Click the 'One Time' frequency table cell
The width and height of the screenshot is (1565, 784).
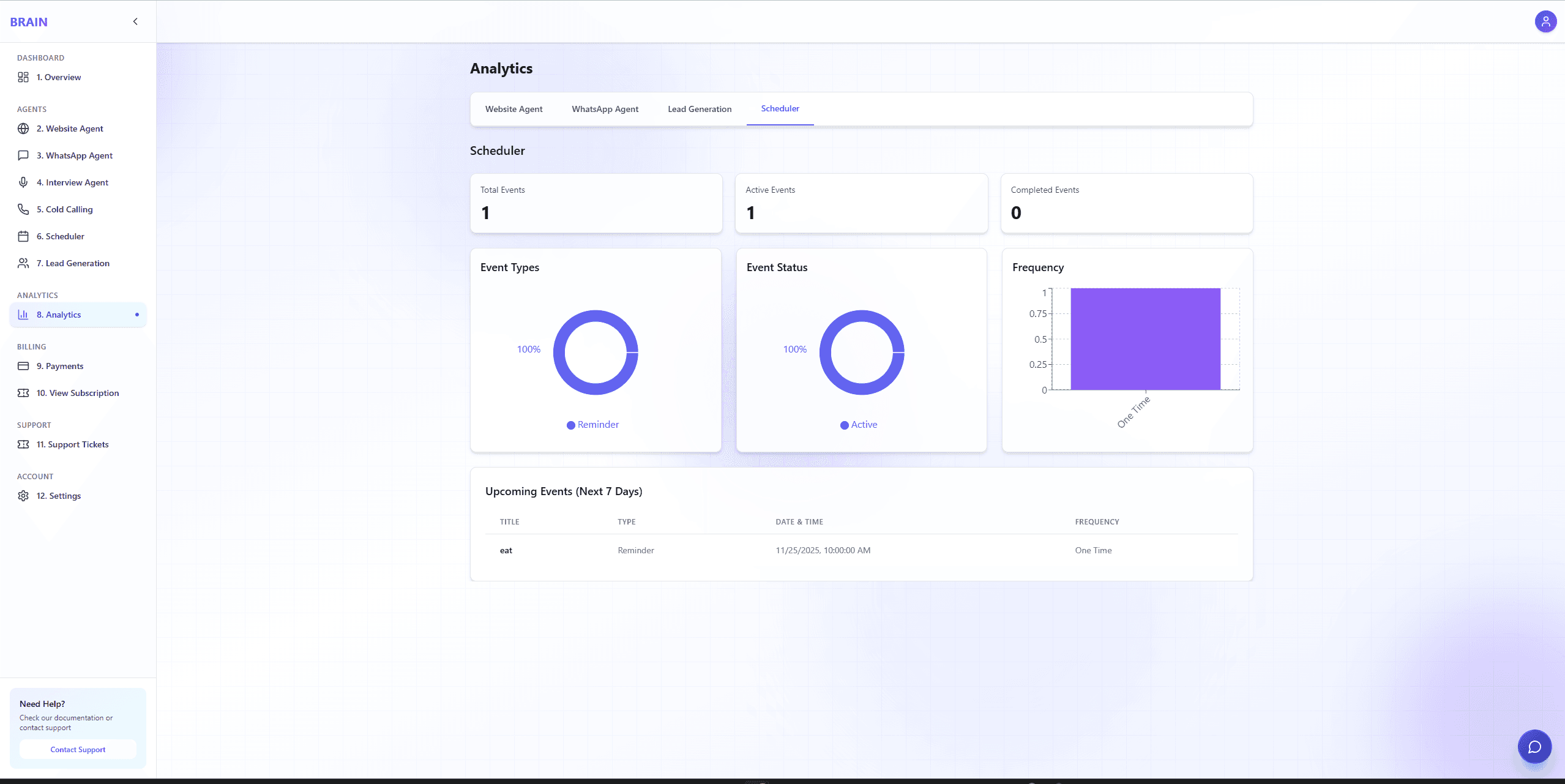click(1093, 550)
